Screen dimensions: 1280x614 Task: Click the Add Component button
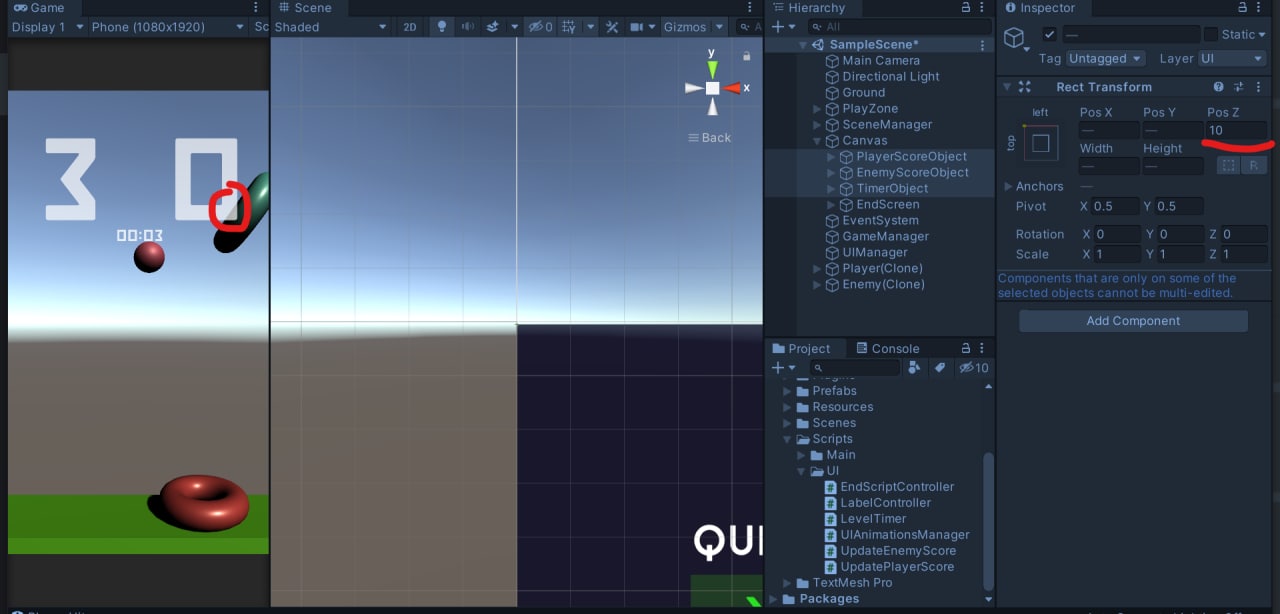click(1133, 321)
